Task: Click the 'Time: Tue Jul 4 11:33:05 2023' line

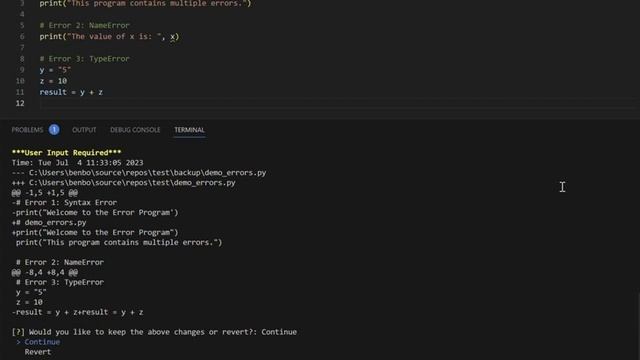Action: 78,163
